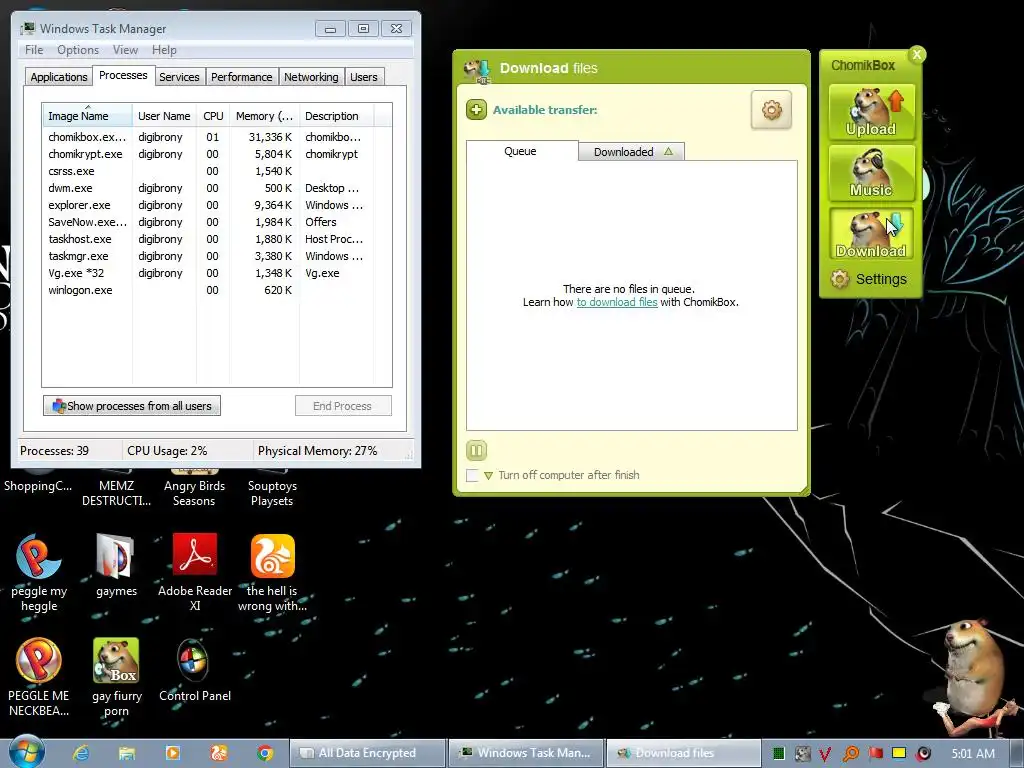Click the Control Panel desktop icon
Viewport: 1024px width, 768px height.
pyautogui.click(x=195, y=671)
